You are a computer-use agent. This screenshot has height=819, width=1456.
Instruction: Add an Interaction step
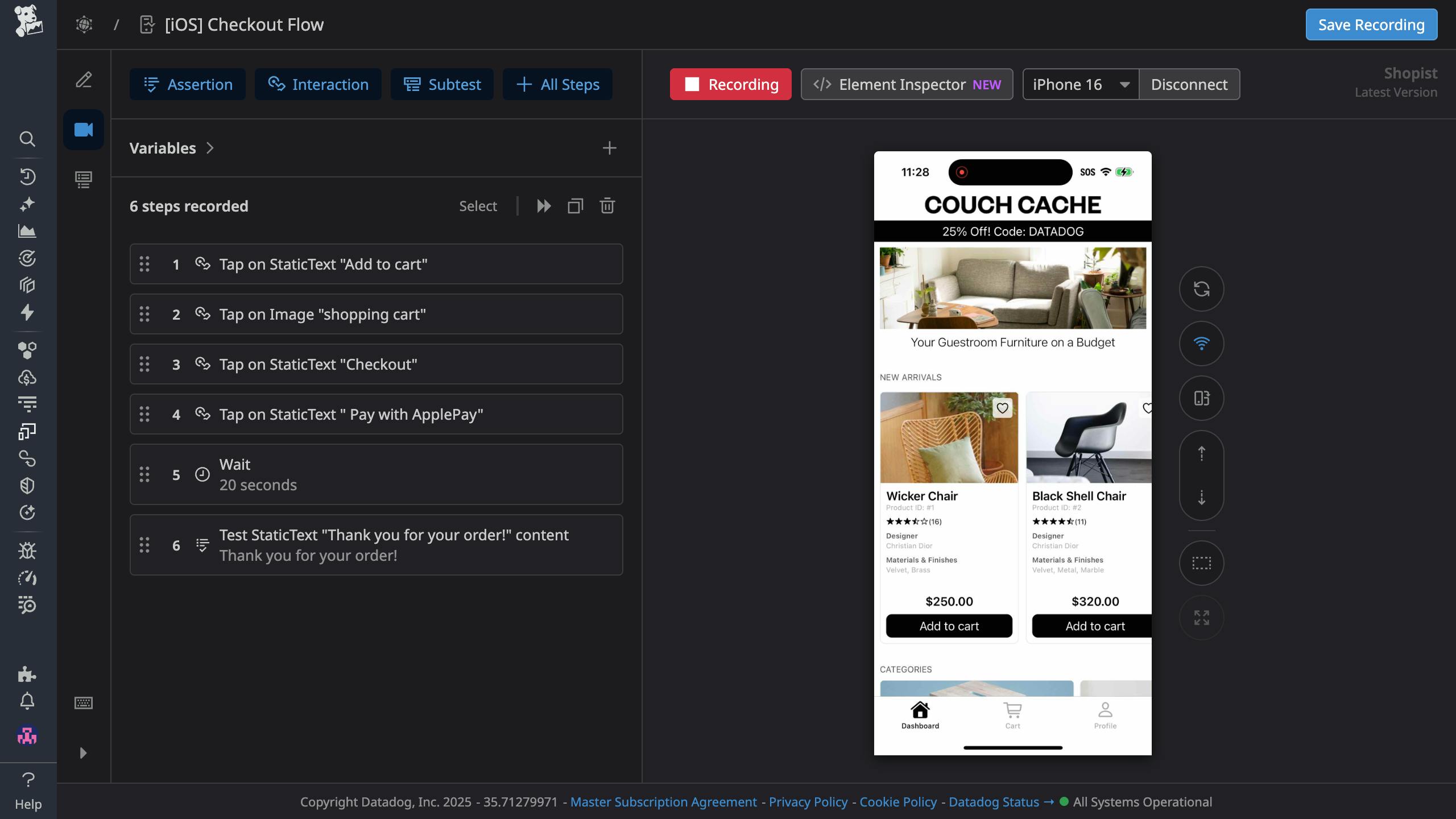[x=317, y=84]
